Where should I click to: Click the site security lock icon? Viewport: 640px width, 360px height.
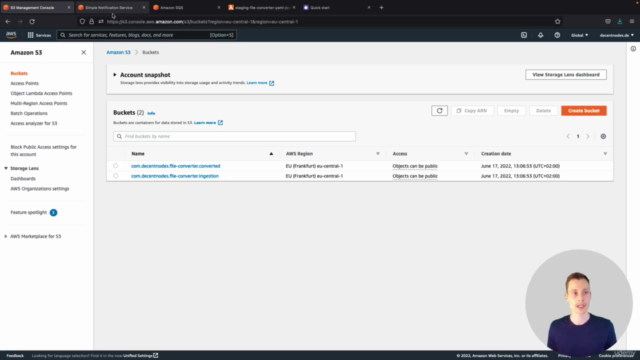click(91, 21)
